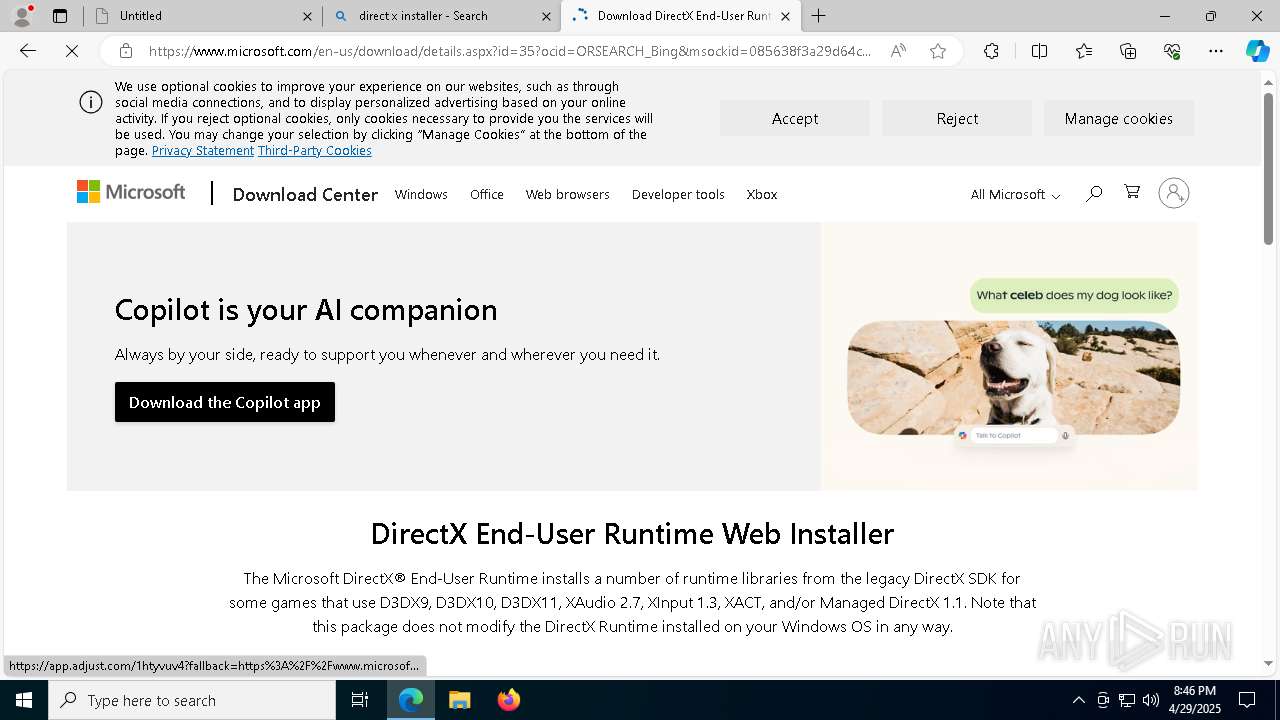Click Download the Copilot app button
This screenshot has height=720, width=1280.
point(225,402)
